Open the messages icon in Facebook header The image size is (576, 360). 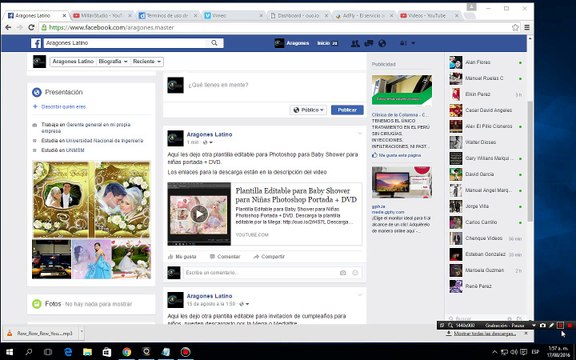(368, 43)
